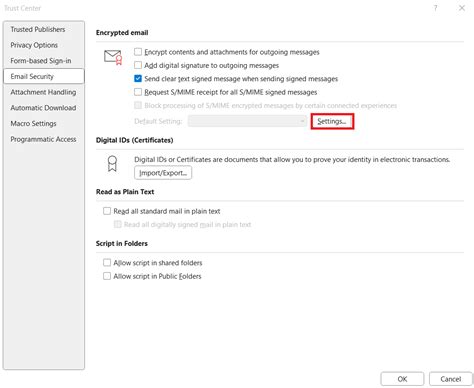Click the Digital IDs description text
Image resolution: width=474 pixels, height=388 pixels.
[292, 159]
